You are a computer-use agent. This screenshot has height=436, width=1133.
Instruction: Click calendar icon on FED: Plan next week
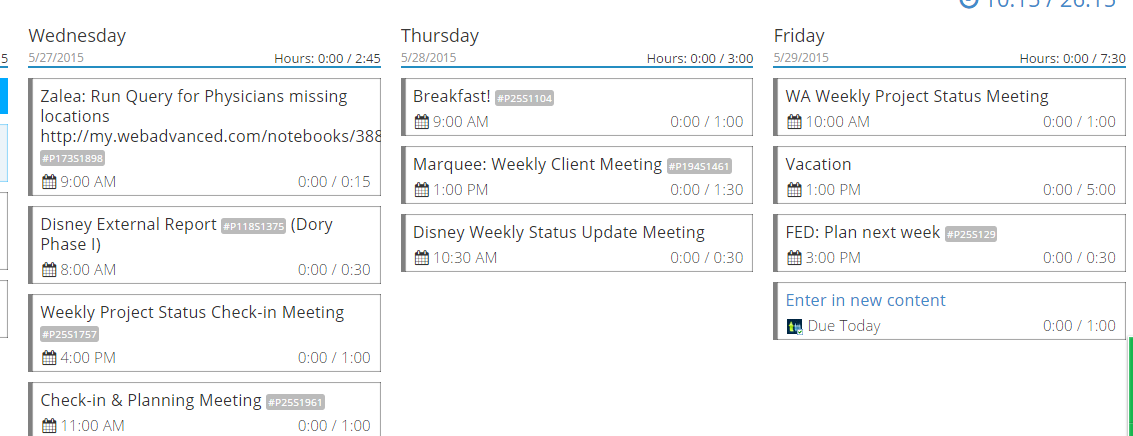point(794,258)
